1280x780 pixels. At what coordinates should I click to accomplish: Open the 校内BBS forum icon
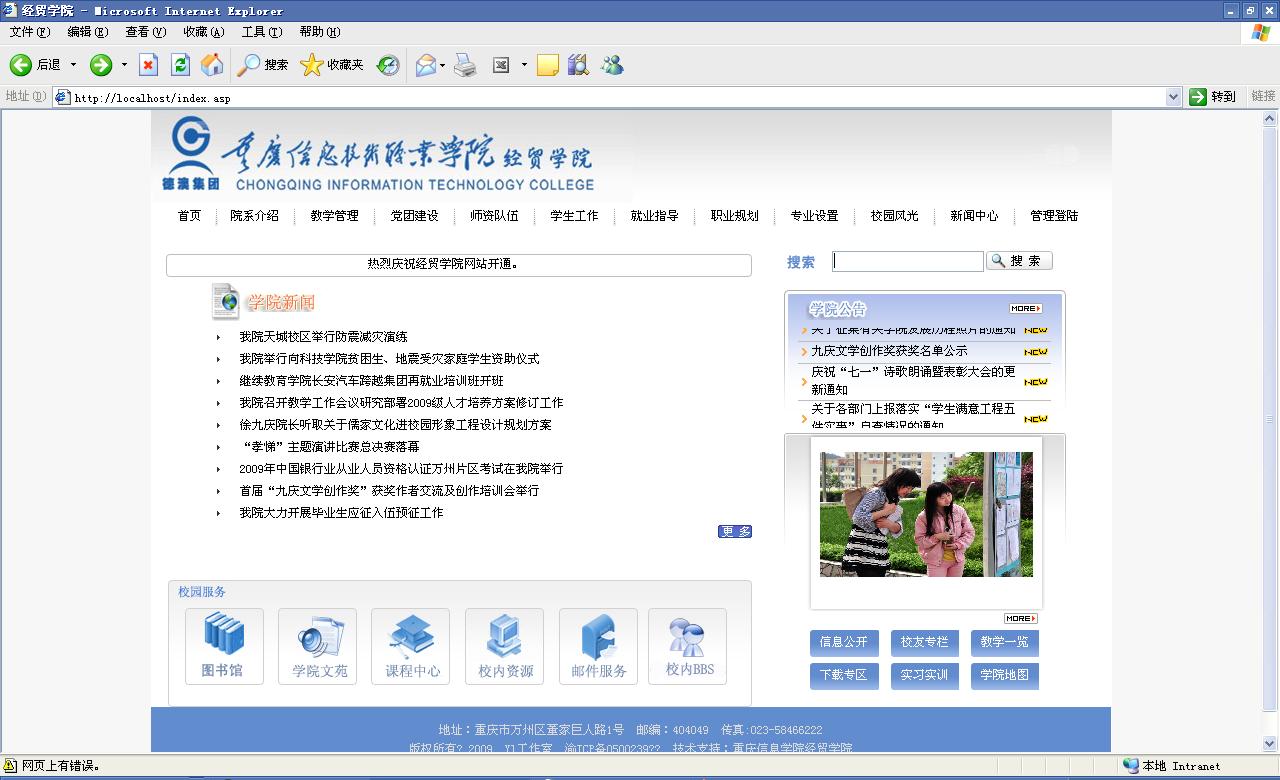coord(688,646)
